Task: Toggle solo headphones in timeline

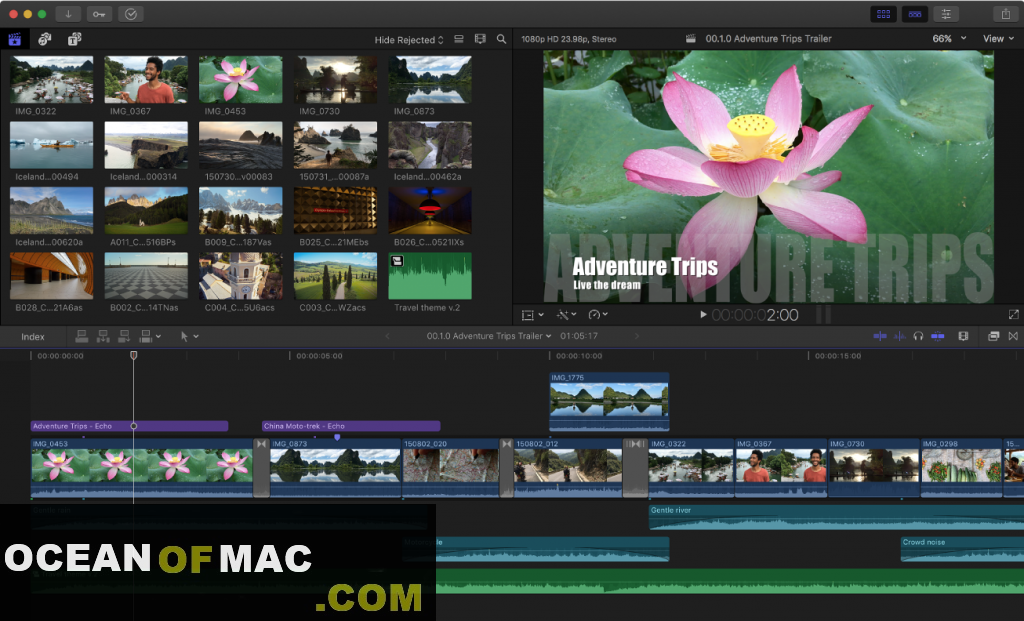Action: coord(918,336)
